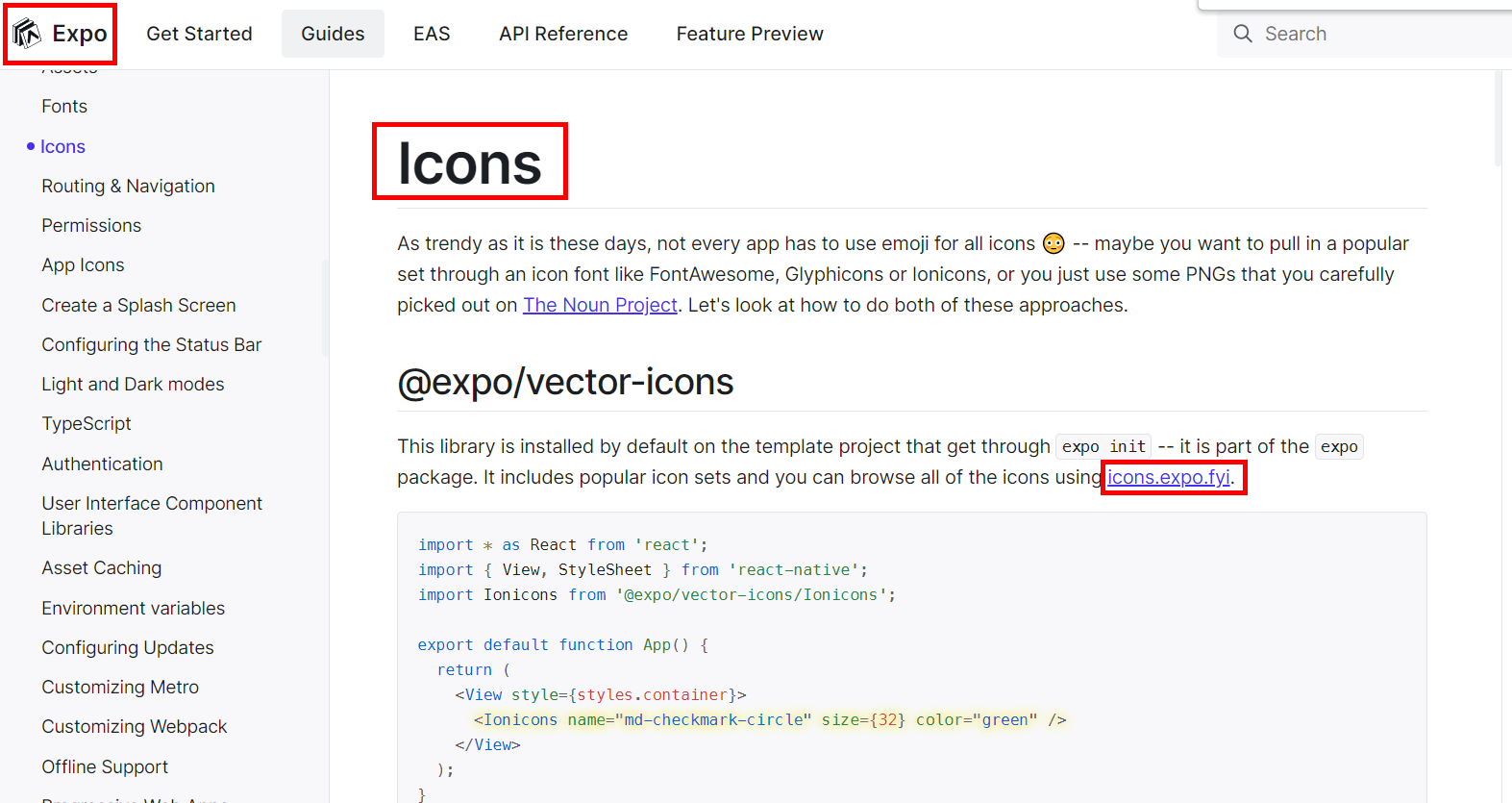Switch to the EAS tab
Screen dimensions: 1512x803
tap(432, 34)
